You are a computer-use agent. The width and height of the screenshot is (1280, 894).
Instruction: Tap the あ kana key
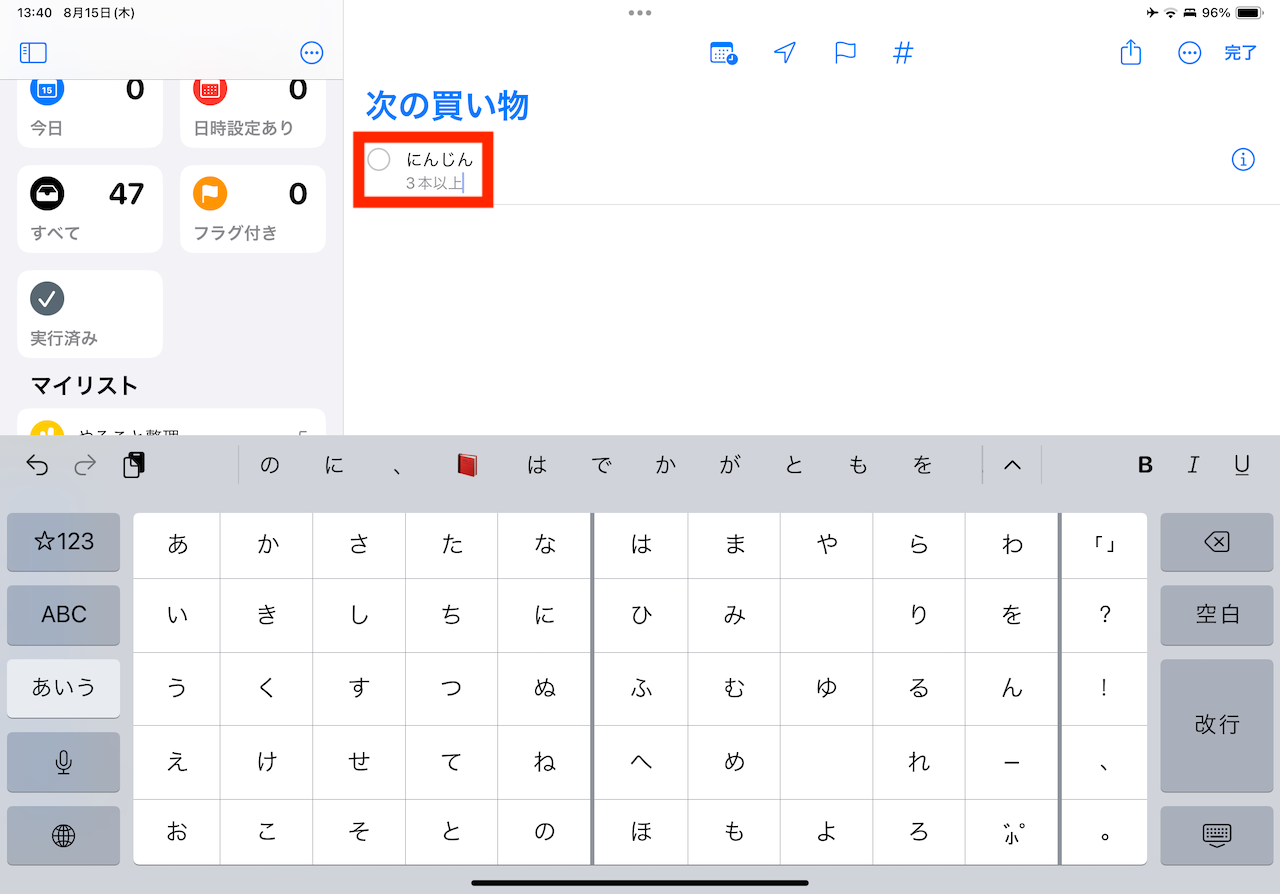coord(177,545)
